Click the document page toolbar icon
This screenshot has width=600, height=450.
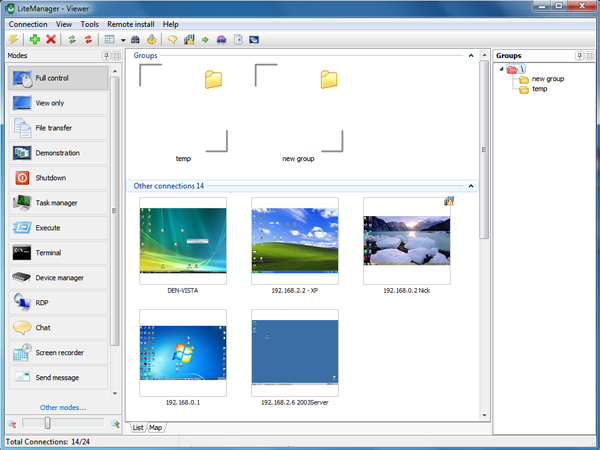[238, 39]
